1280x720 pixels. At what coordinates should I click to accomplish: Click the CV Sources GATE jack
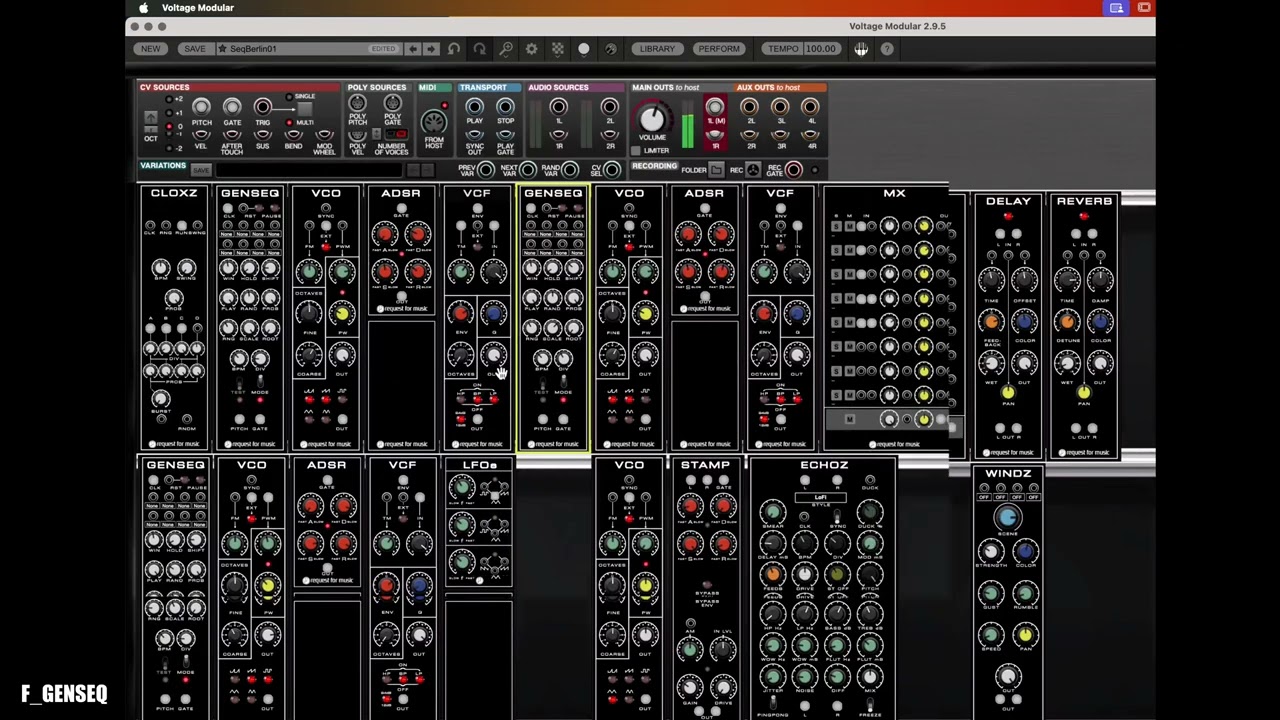tap(232, 108)
